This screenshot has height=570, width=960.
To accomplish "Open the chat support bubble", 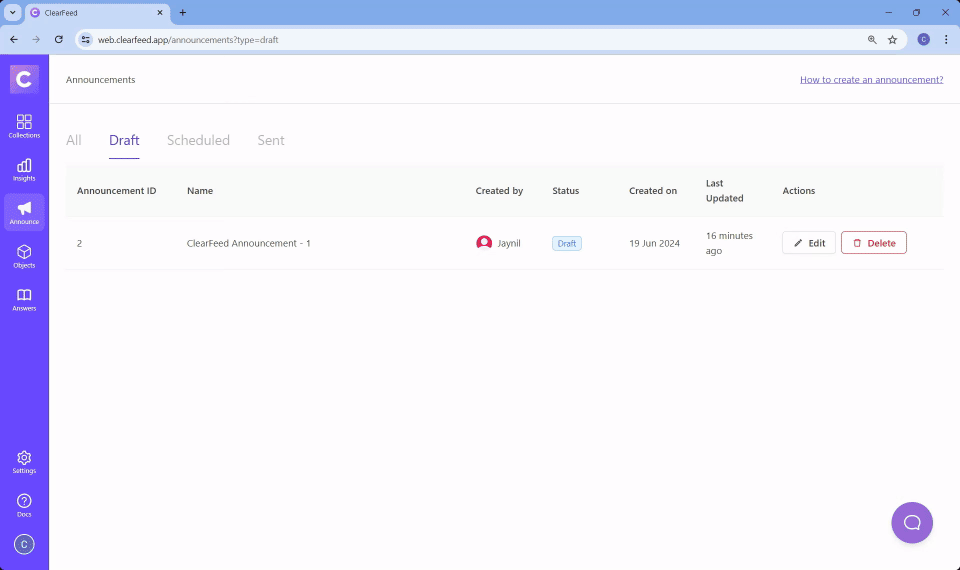I will (911, 522).
